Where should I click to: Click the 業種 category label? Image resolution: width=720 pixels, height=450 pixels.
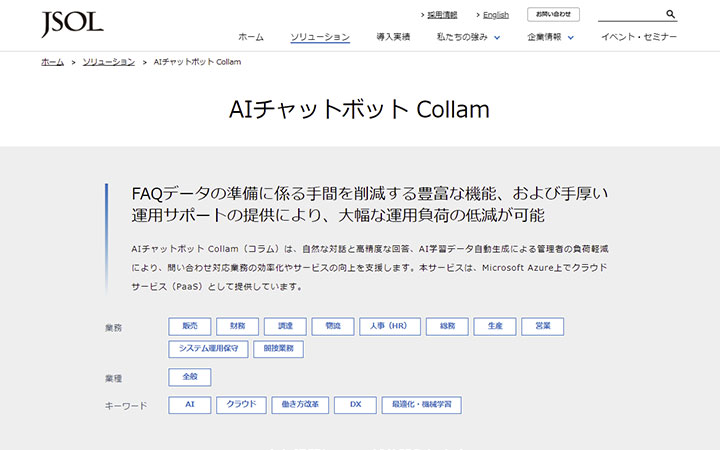(113, 378)
